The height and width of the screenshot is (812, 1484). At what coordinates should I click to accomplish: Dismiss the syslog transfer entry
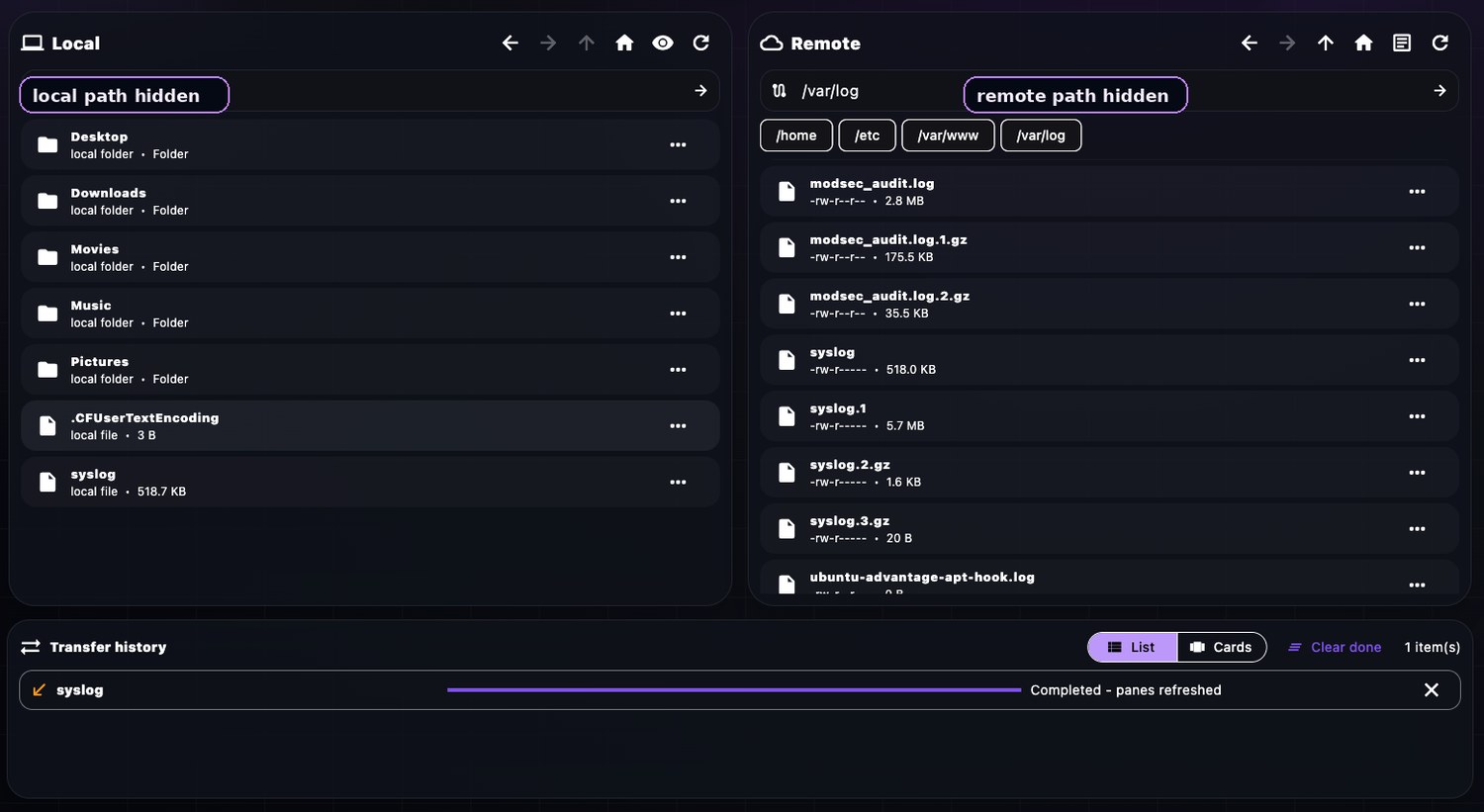pos(1431,690)
